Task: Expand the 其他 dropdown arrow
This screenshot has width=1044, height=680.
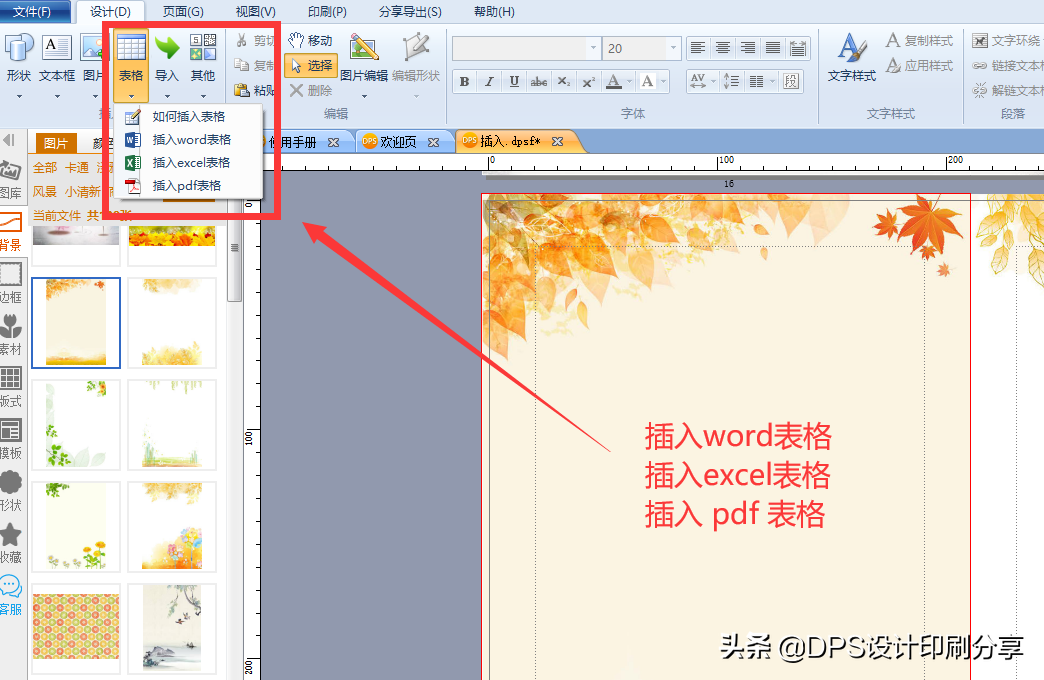Action: (x=203, y=97)
